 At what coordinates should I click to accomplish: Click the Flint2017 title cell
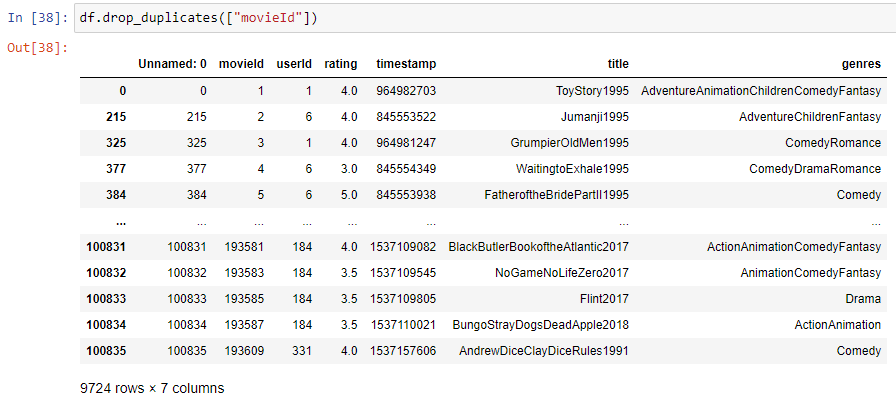click(x=607, y=299)
